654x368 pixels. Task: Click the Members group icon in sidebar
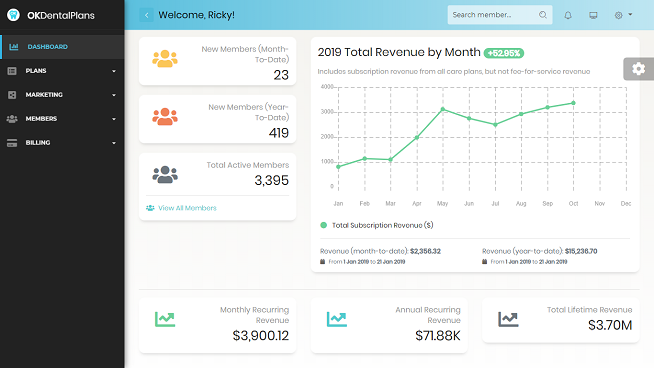click(12, 119)
